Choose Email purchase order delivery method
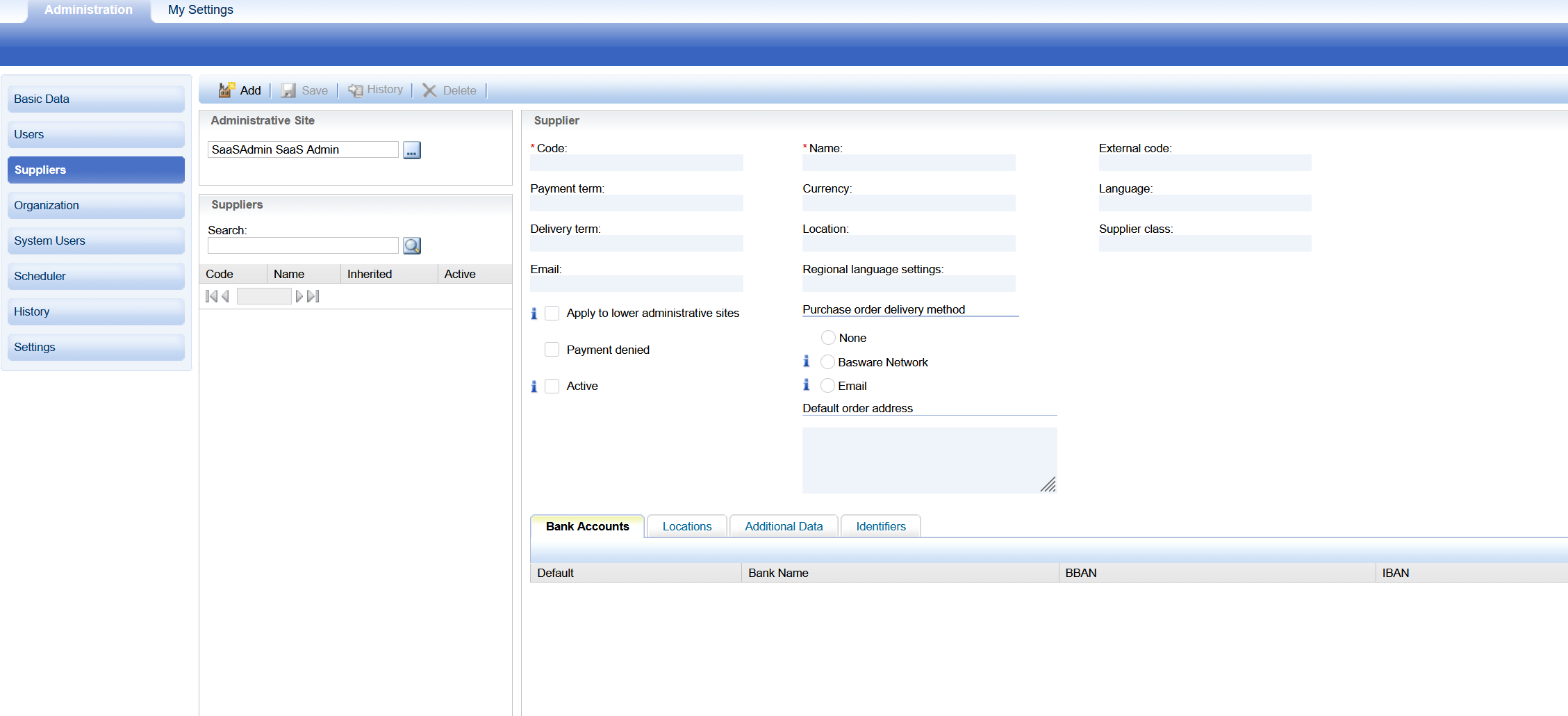Image resolution: width=1568 pixels, height=716 pixels. 827,386
